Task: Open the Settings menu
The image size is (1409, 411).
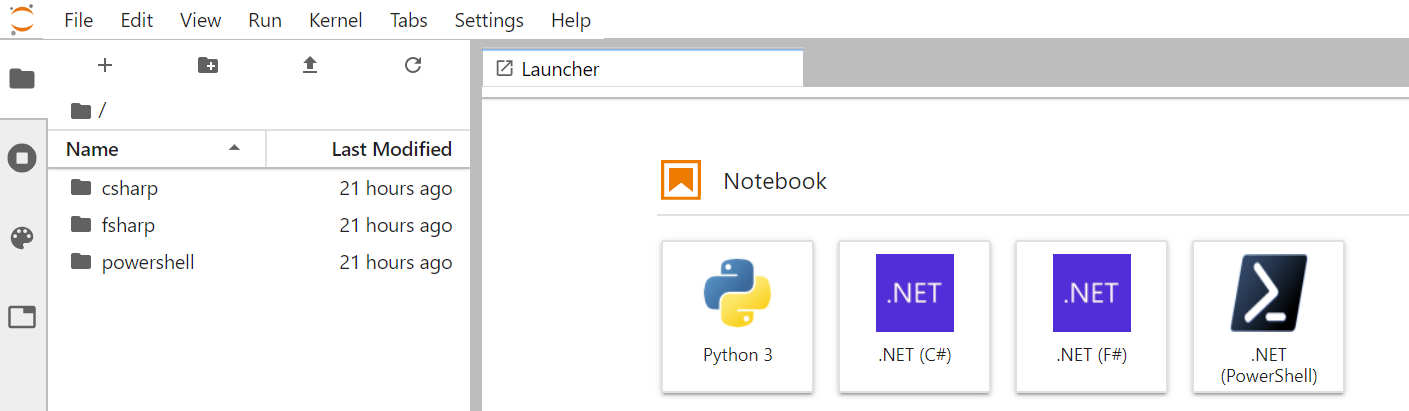Action: point(489,20)
